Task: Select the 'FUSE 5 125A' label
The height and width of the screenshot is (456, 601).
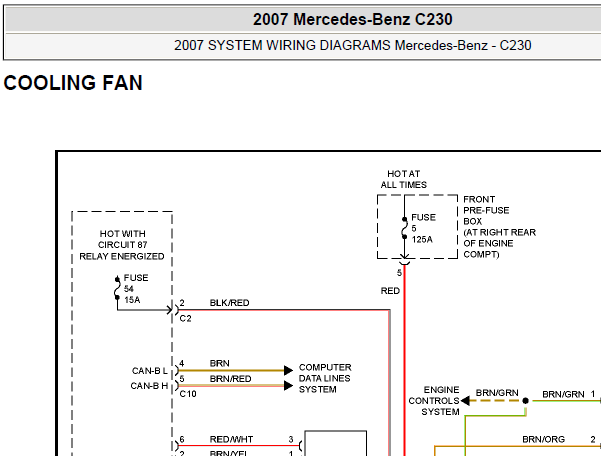Action: tap(423, 228)
